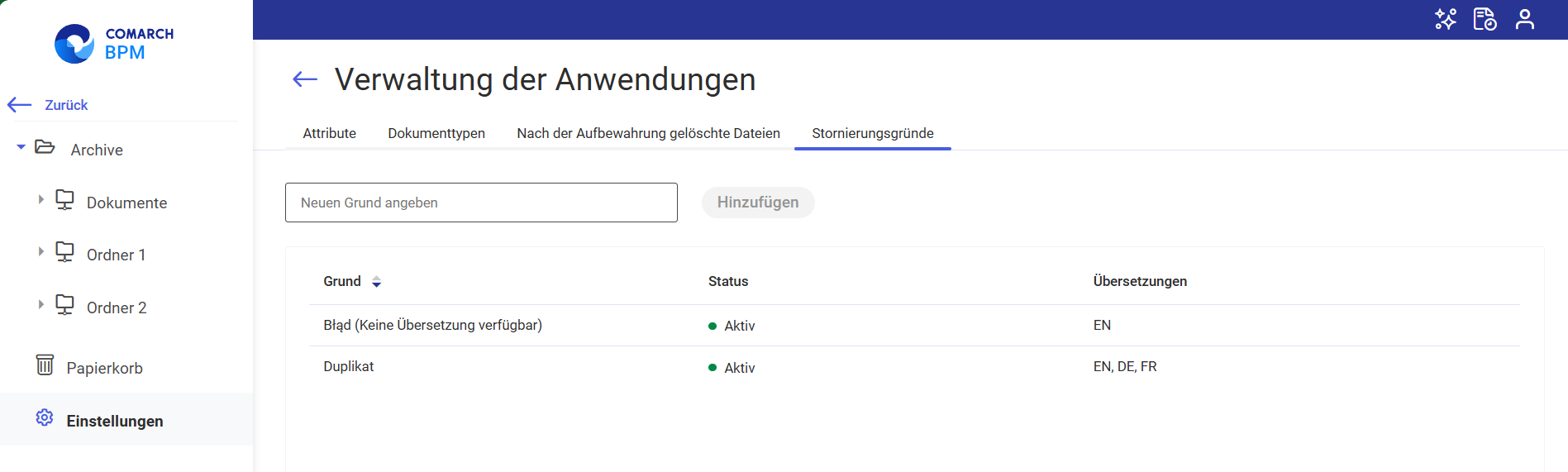Sort the table by Grund column

pyautogui.click(x=376, y=282)
